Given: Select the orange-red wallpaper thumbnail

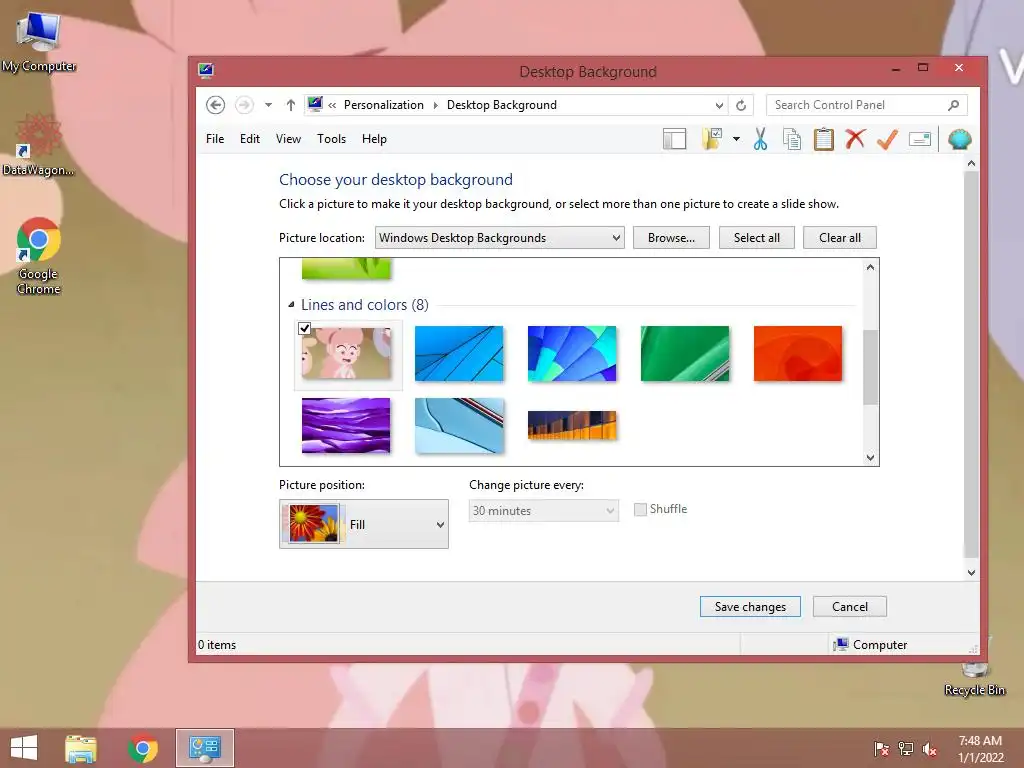Looking at the screenshot, I should 798,353.
